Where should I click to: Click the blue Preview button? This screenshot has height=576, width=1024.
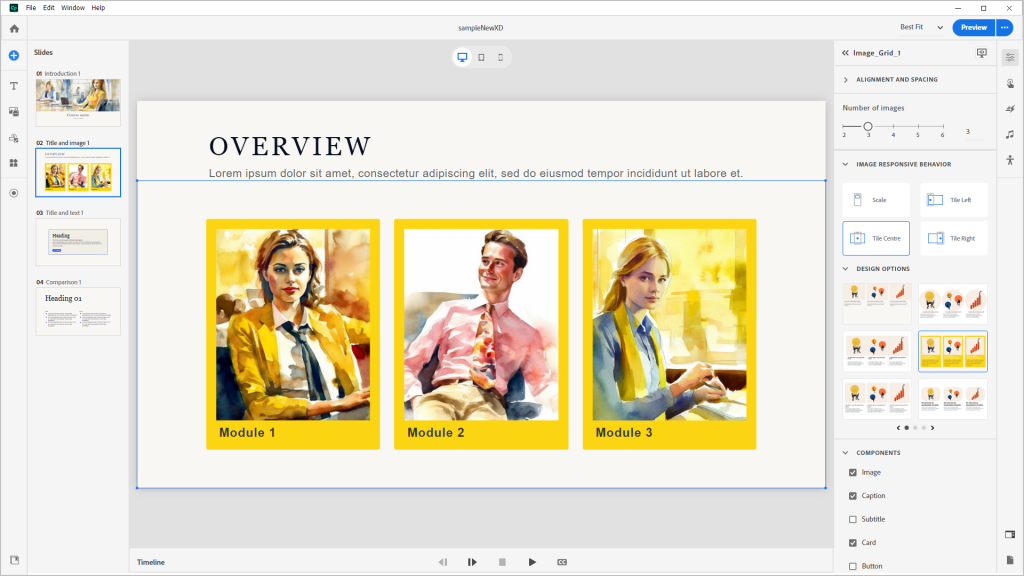[973, 27]
